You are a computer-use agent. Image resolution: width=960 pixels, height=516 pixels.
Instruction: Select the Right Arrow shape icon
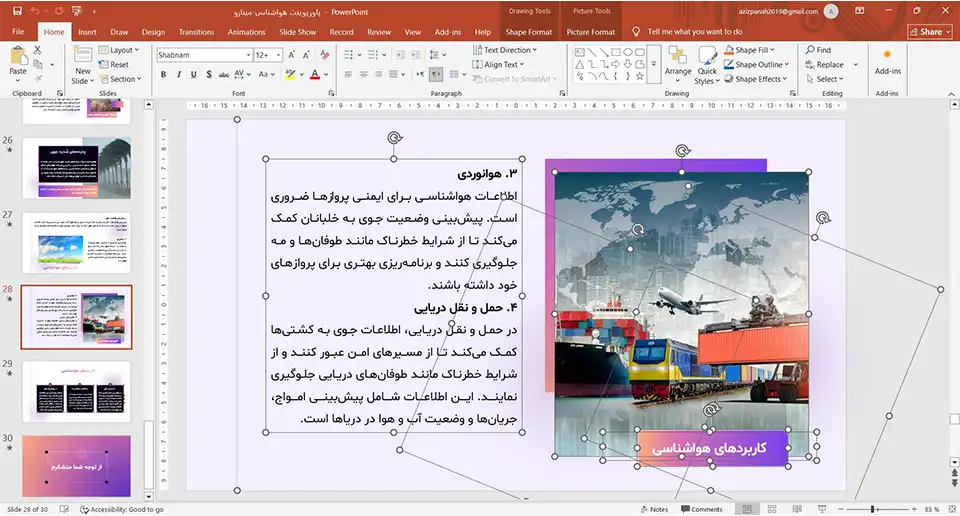pos(615,64)
